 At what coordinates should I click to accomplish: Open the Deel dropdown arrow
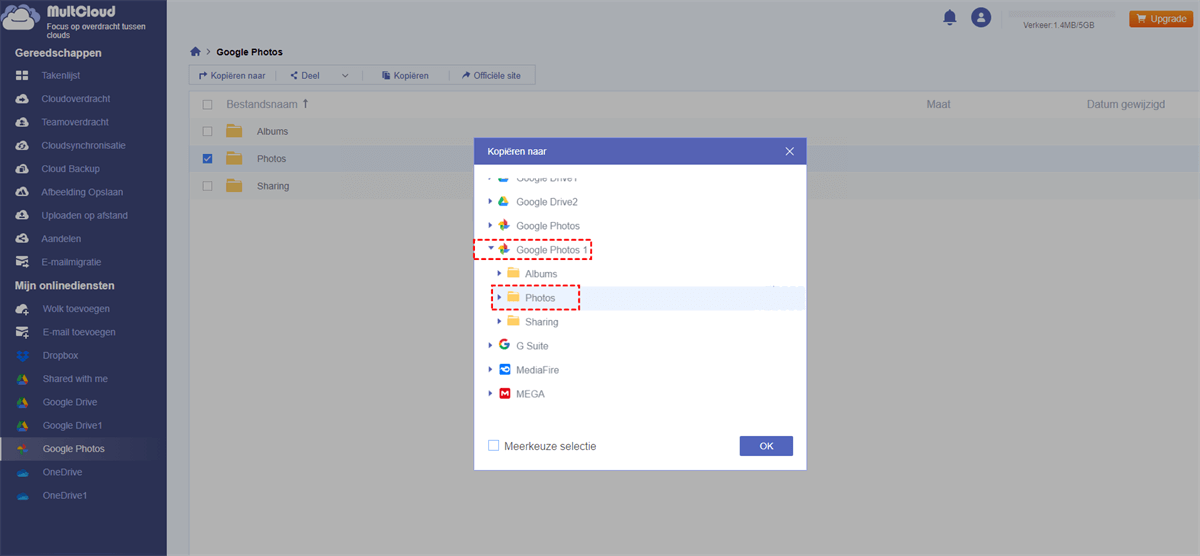point(345,75)
